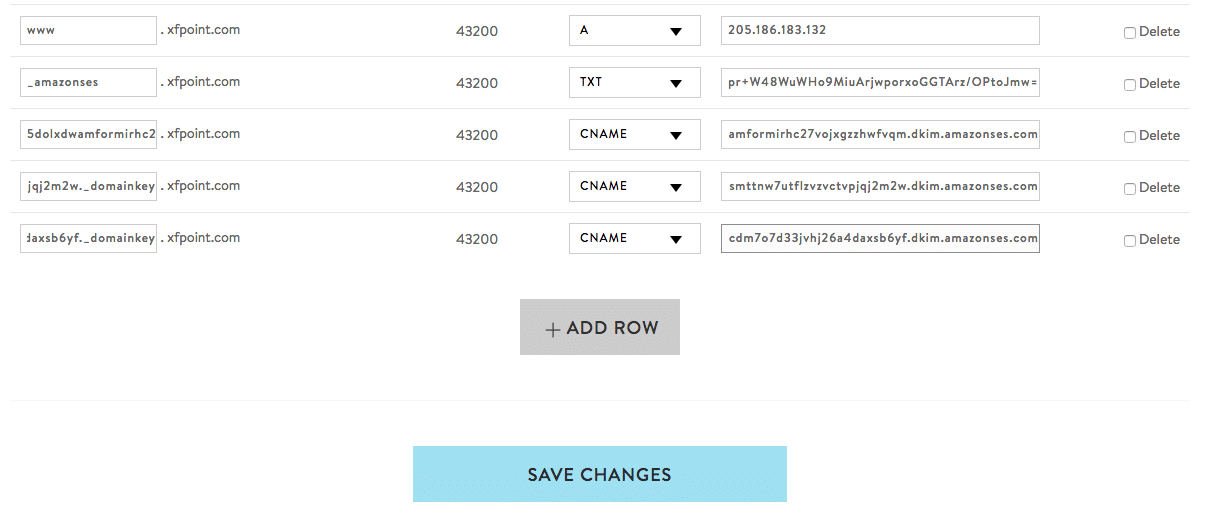Screen dimensions: 1207x513
Task: Open the A record type dropdown
Action: (635, 30)
